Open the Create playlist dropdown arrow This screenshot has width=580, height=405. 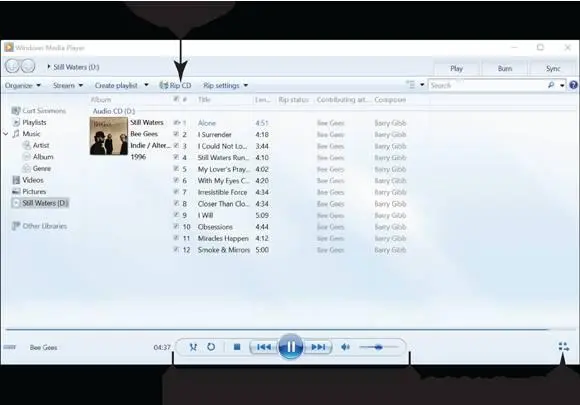pos(146,85)
